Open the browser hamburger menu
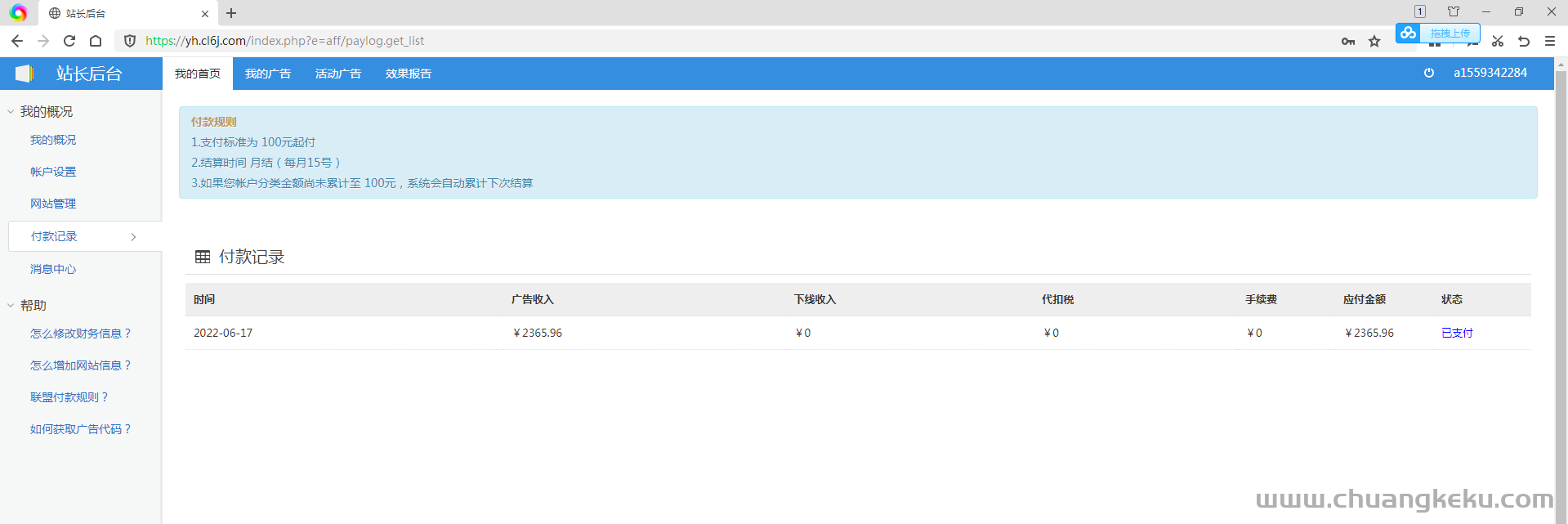1568x524 pixels. (1550, 41)
